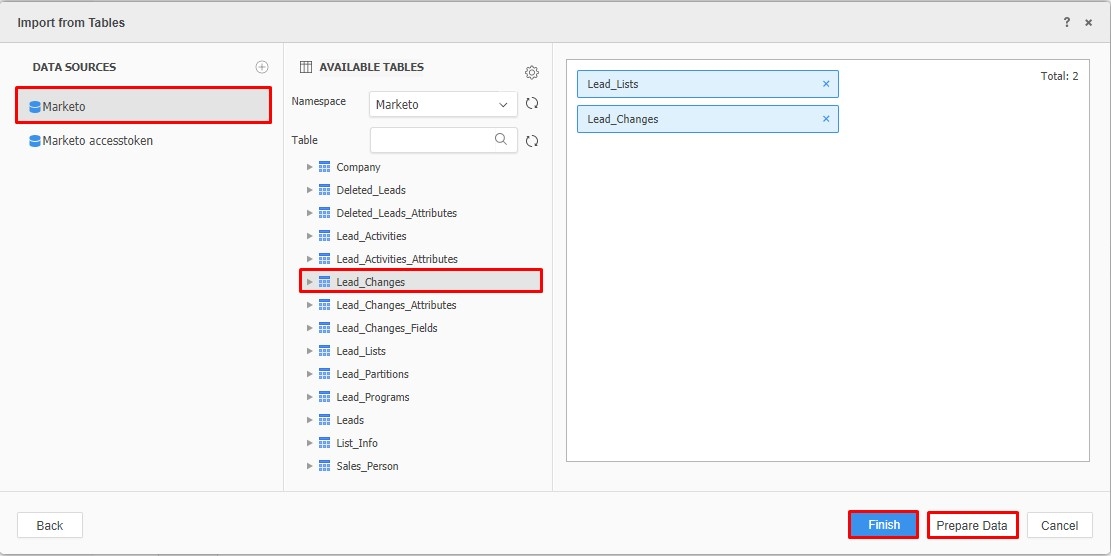Go Back to the previous step
Image resolution: width=1111 pixels, height=556 pixels.
tap(50, 526)
